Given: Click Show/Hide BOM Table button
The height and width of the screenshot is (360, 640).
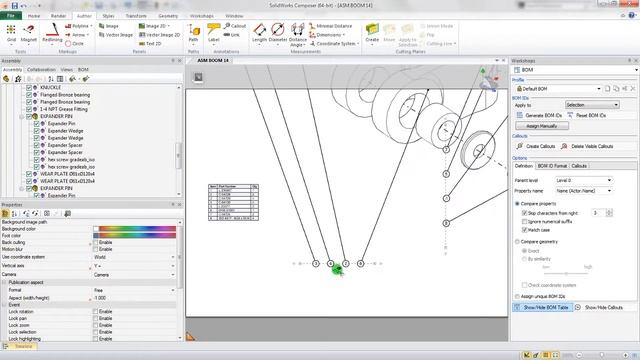Looking at the screenshot, I should 542,307.
